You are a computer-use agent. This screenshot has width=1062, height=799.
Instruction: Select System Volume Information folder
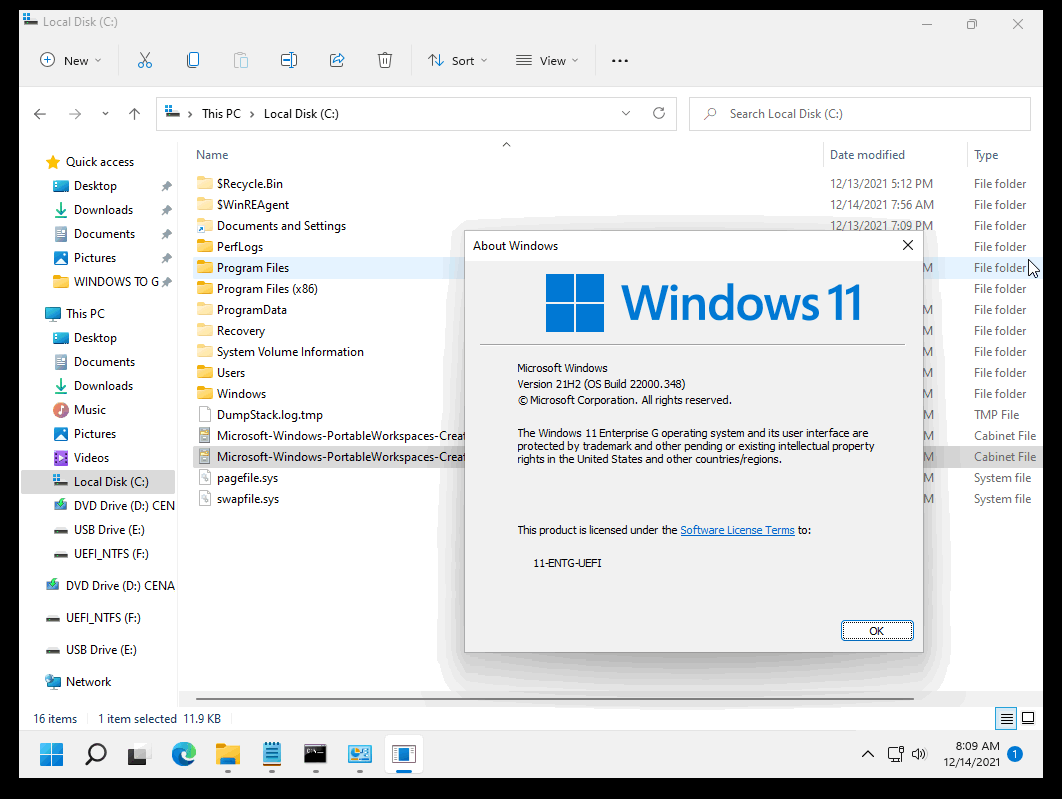click(290, 351)
